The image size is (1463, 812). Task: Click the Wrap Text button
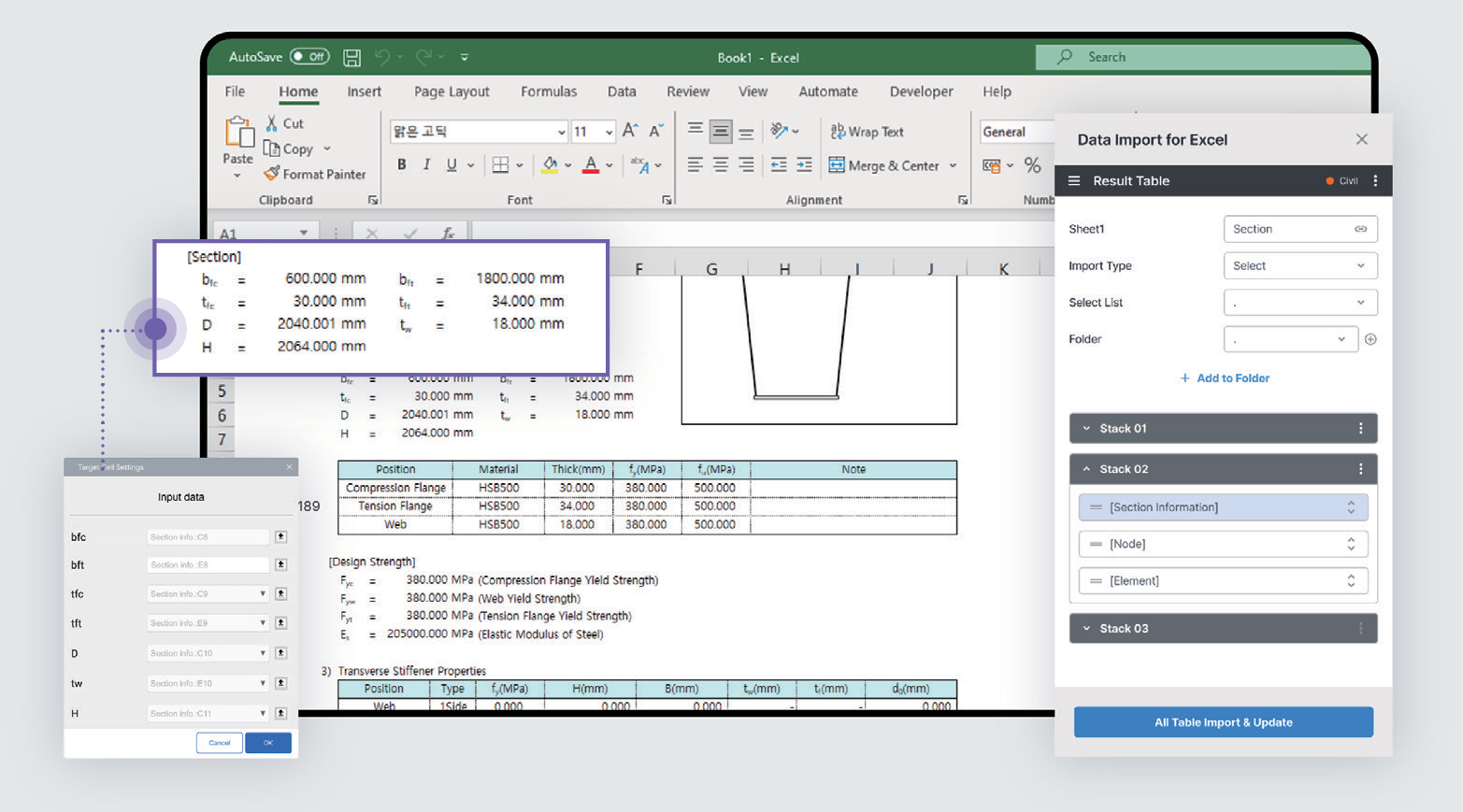[x=867, y=132]
